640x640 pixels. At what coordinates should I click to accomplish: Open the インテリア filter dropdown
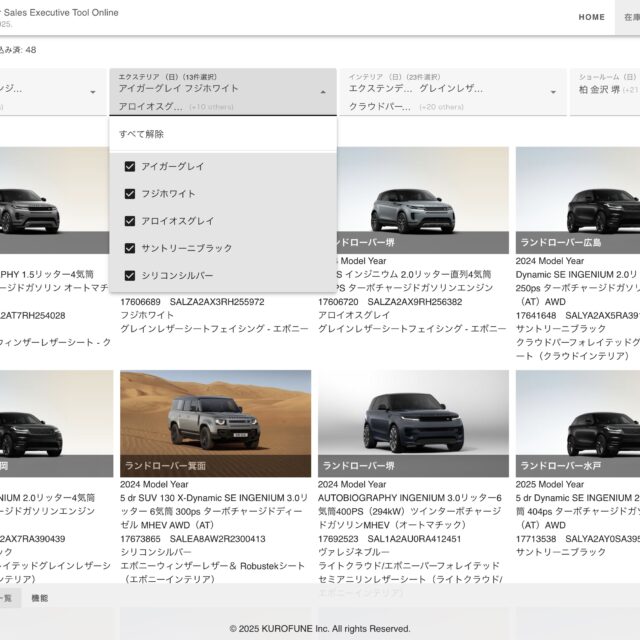(x=453, y=92)
